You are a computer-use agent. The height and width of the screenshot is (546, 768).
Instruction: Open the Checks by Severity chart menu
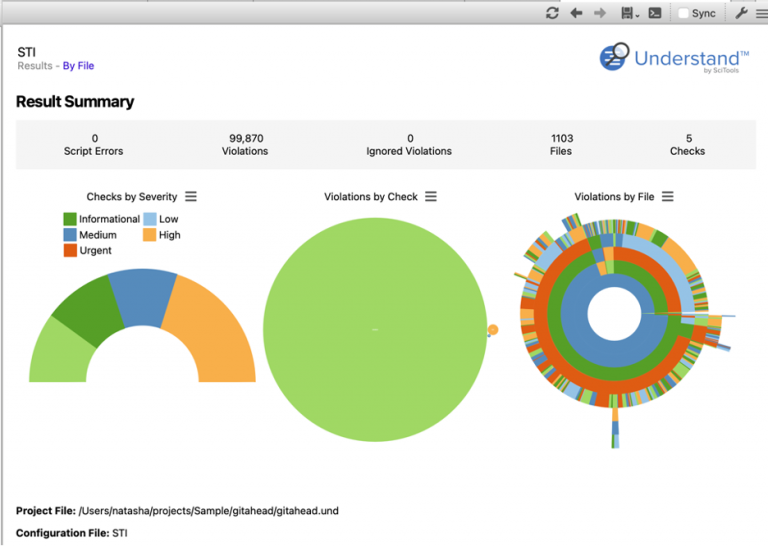(x=191, y=197)
